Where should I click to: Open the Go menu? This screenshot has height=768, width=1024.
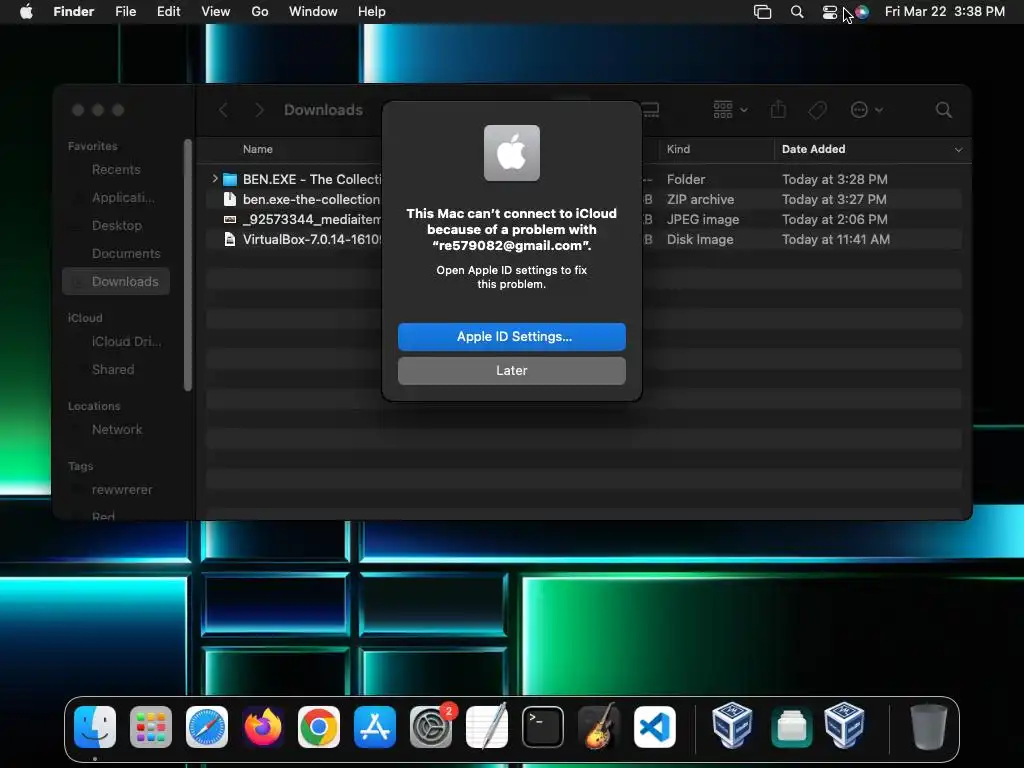point(260,12)
